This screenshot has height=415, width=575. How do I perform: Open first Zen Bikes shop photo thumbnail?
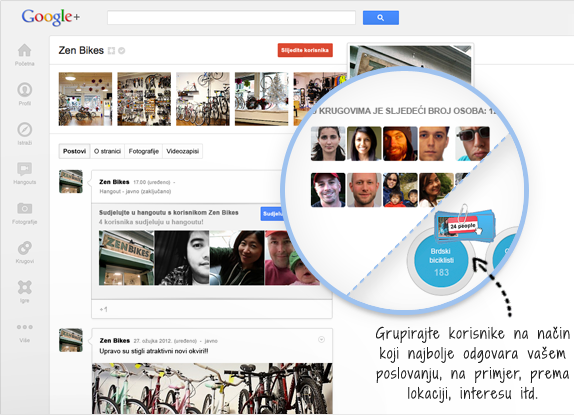(85, 99)
